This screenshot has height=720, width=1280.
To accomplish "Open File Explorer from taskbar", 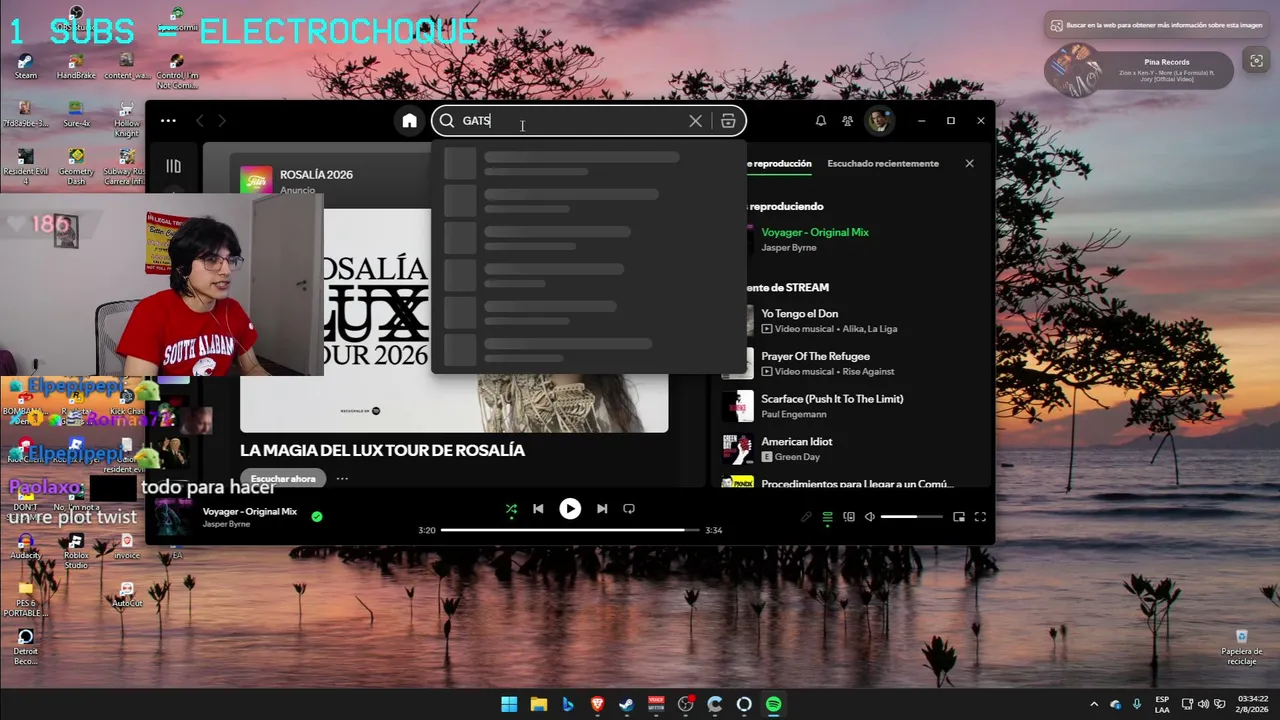I will coord(538,704).
